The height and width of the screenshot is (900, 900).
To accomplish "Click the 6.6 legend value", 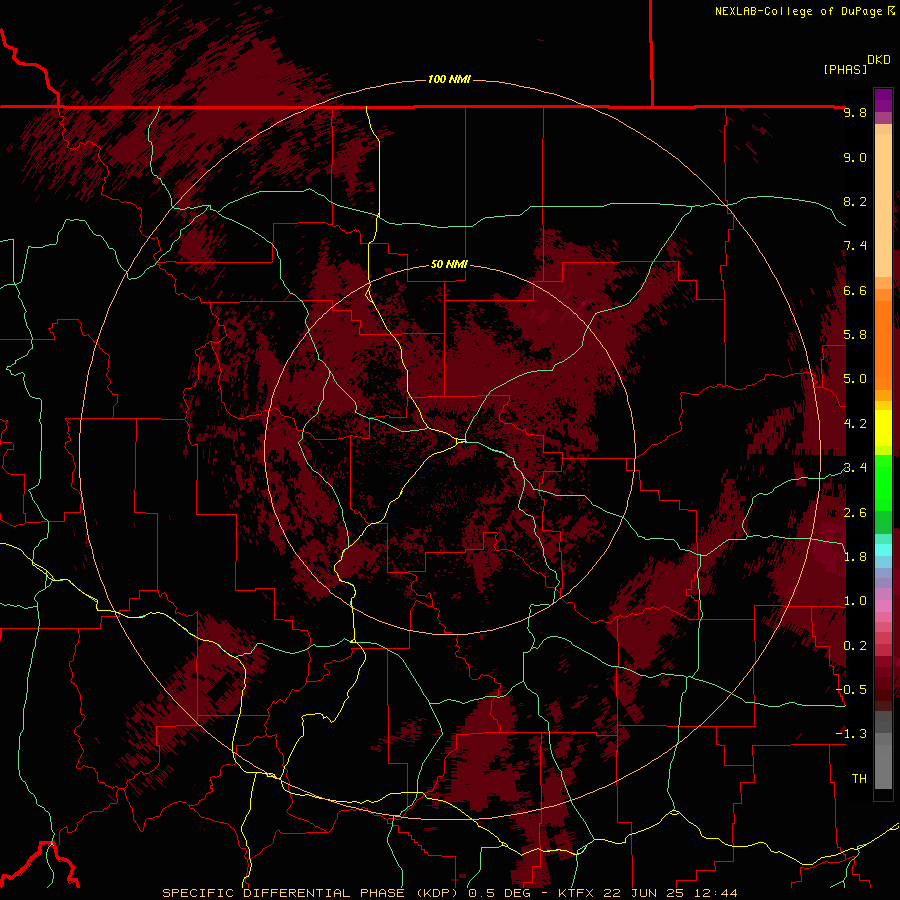I will [855, 290].
